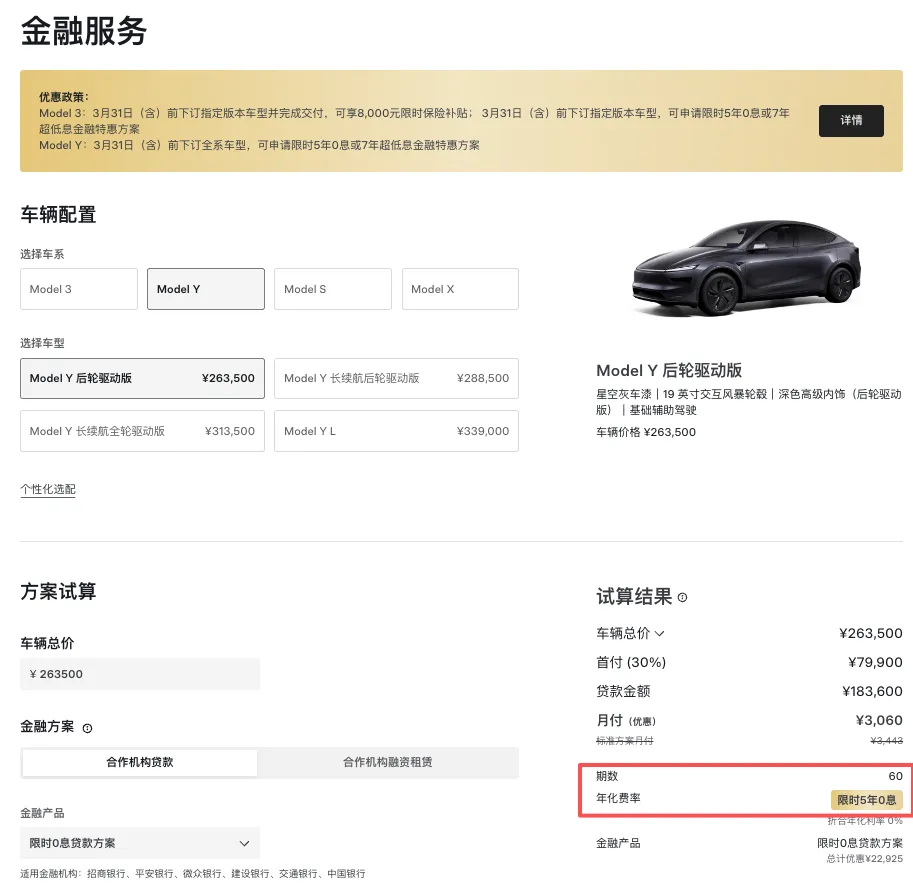Select the Model 3 car series
Image resolution: width=913 pixels, height=889 pixels.
pyautogui.click(x=79, y=289)
